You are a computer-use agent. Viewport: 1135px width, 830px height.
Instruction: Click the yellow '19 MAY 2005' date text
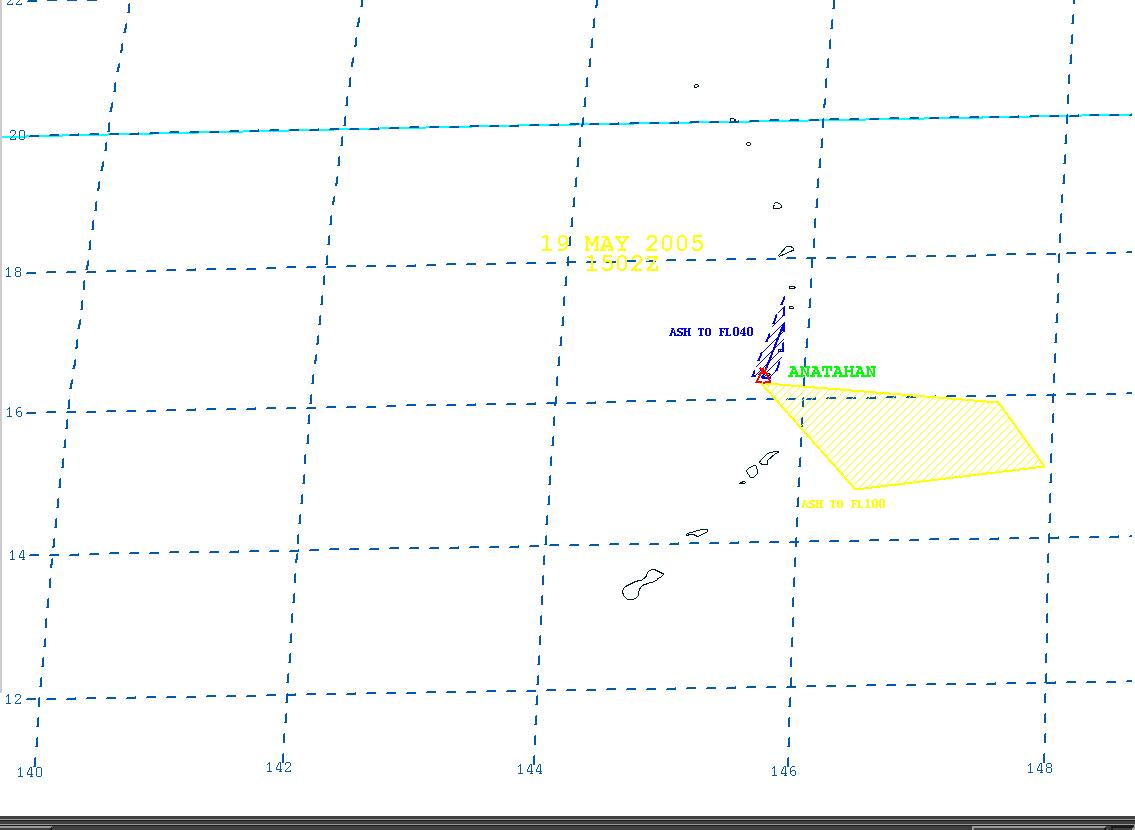623,243
